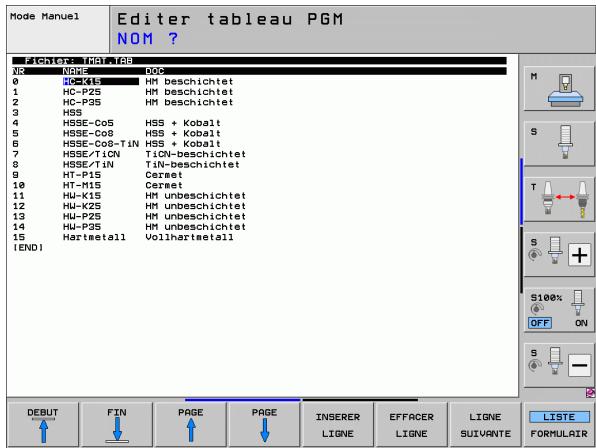Click the EFFACER LIGNE softkey
Image resolution: width=596 pixels, height=448 pixels.
[x=411, y=425]
